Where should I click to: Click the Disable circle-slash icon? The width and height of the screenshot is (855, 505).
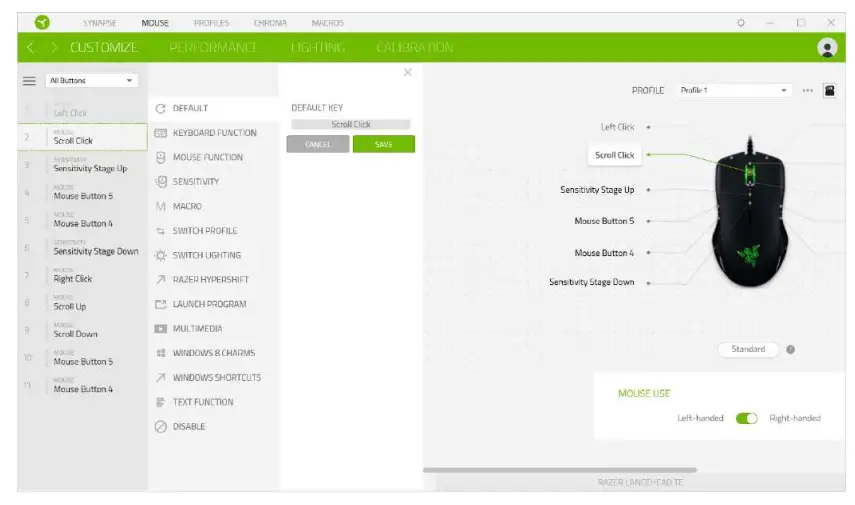point(160,426)
